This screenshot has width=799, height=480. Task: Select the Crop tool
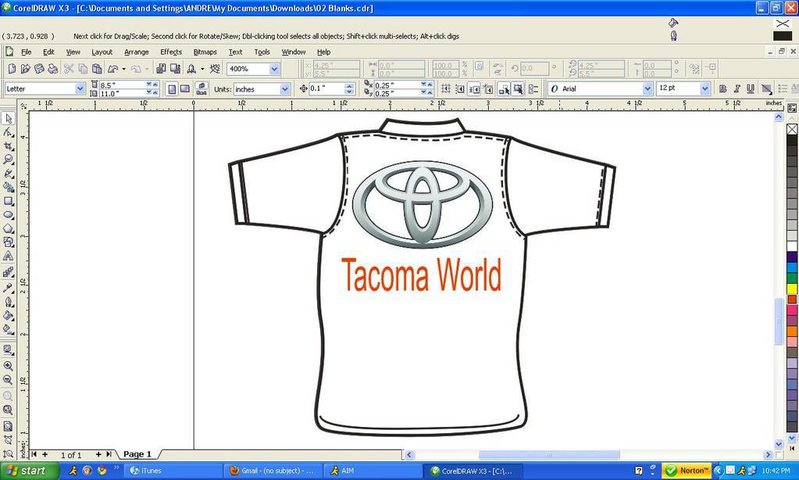[x=8, y=146]
